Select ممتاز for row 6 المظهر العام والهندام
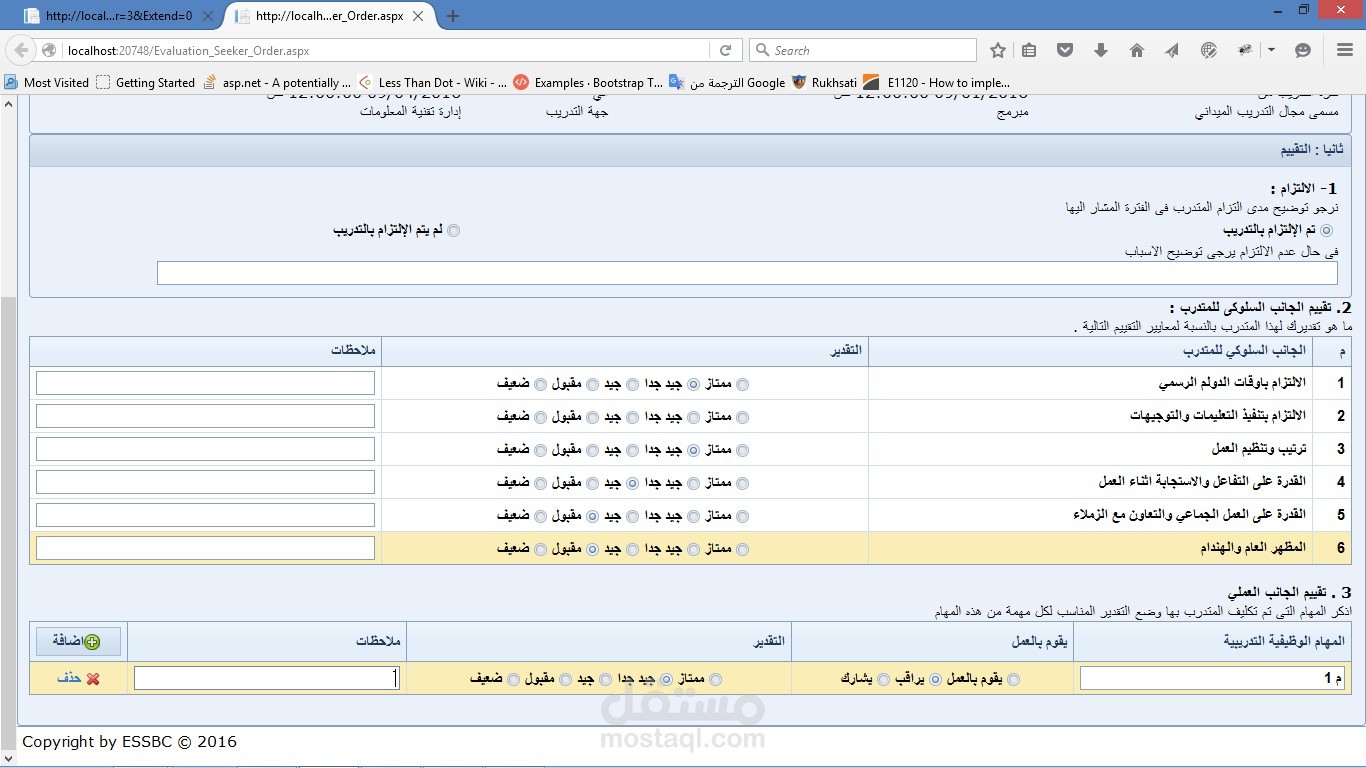The image size is (1366, 768). [742, 549]
